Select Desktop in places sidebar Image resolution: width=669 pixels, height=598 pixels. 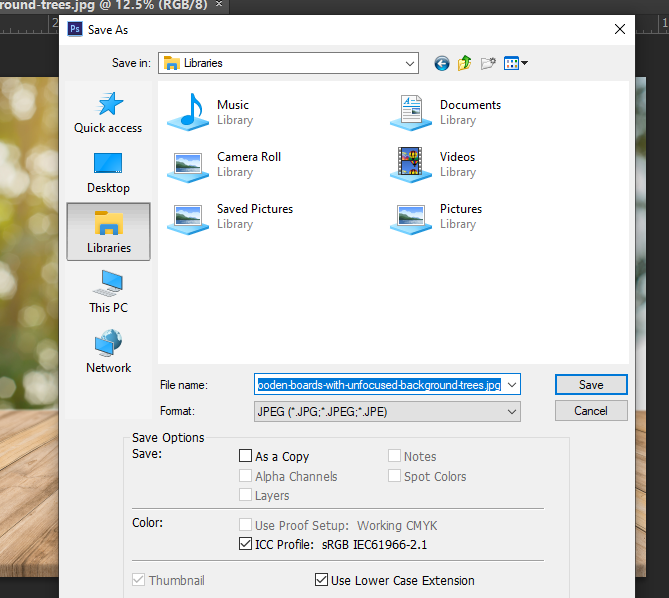(x=108, y=173)
